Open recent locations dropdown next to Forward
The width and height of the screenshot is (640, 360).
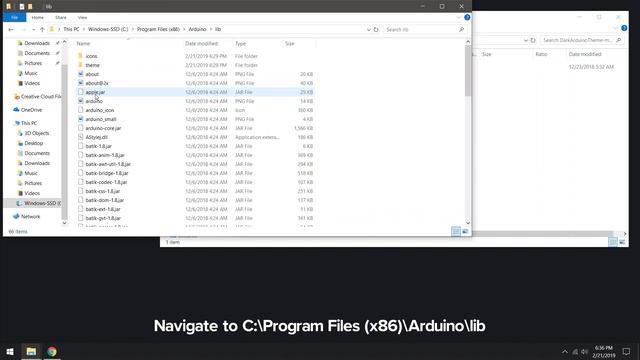33,29
